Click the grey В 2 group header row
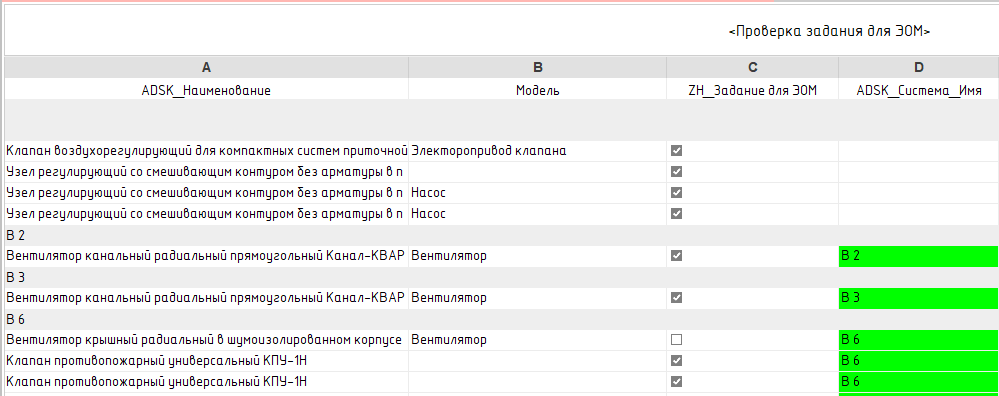Image resolution: width=999 pixels, height=396 pixels. pos(501,236)
